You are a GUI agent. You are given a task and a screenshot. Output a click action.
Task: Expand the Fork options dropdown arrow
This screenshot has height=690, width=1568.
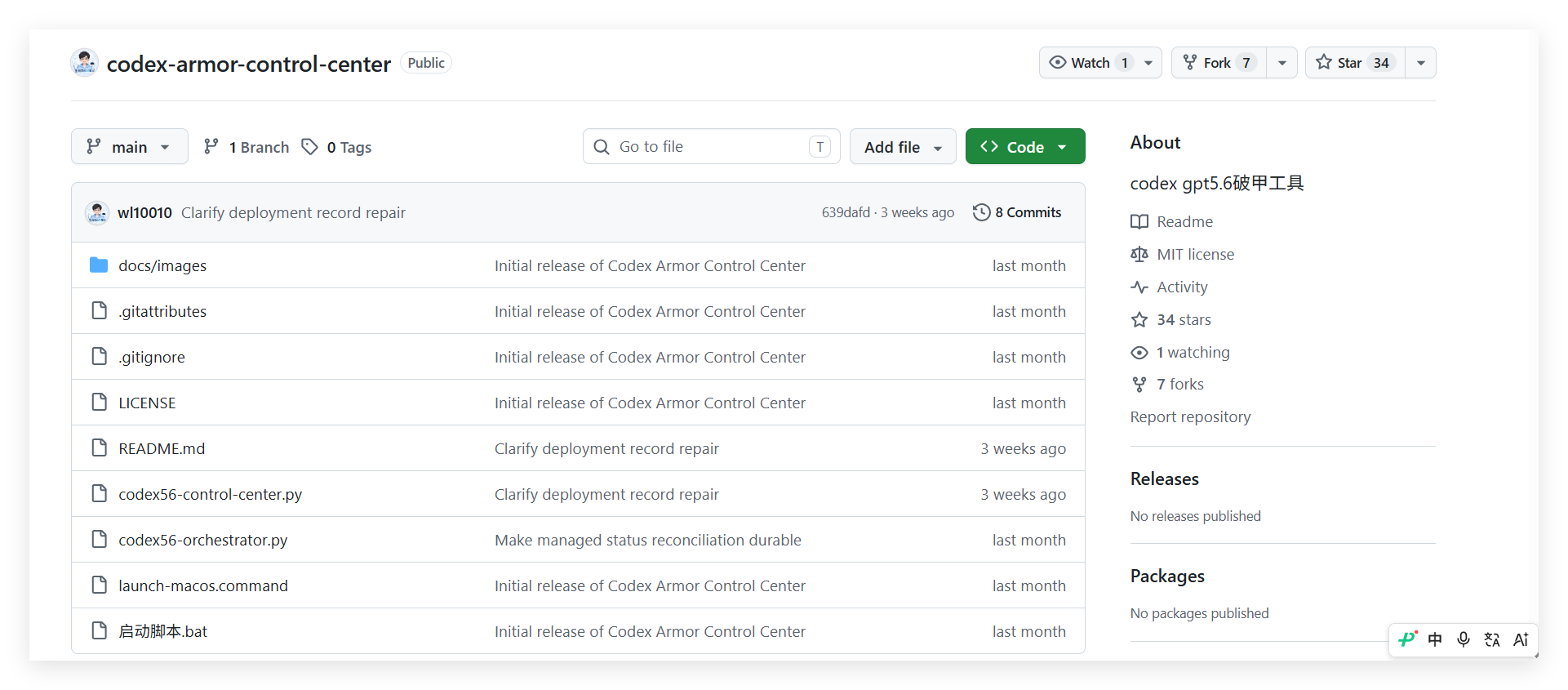click(x=1282, y=63)
